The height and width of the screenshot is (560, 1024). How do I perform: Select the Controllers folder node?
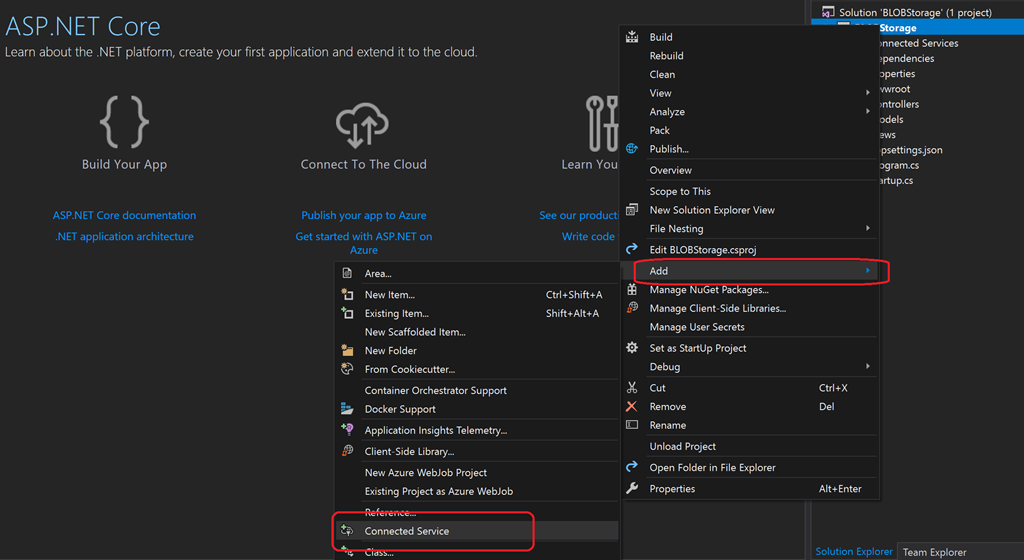click(x=899, y=104)
